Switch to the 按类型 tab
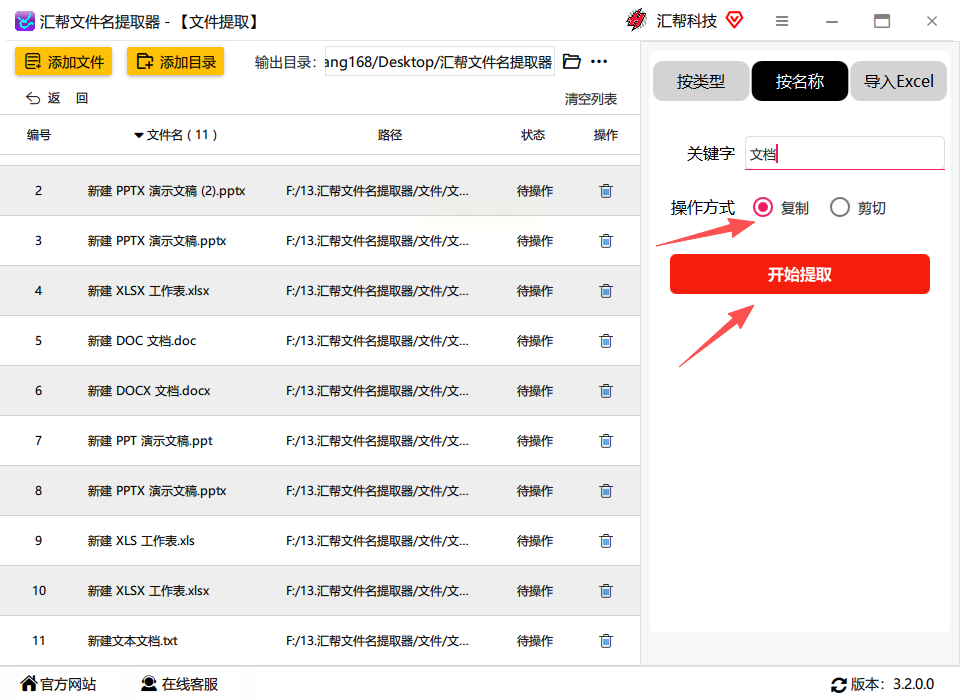Viewport: 960px width, 700px height. pyautogui.click(x=701, y=81)
